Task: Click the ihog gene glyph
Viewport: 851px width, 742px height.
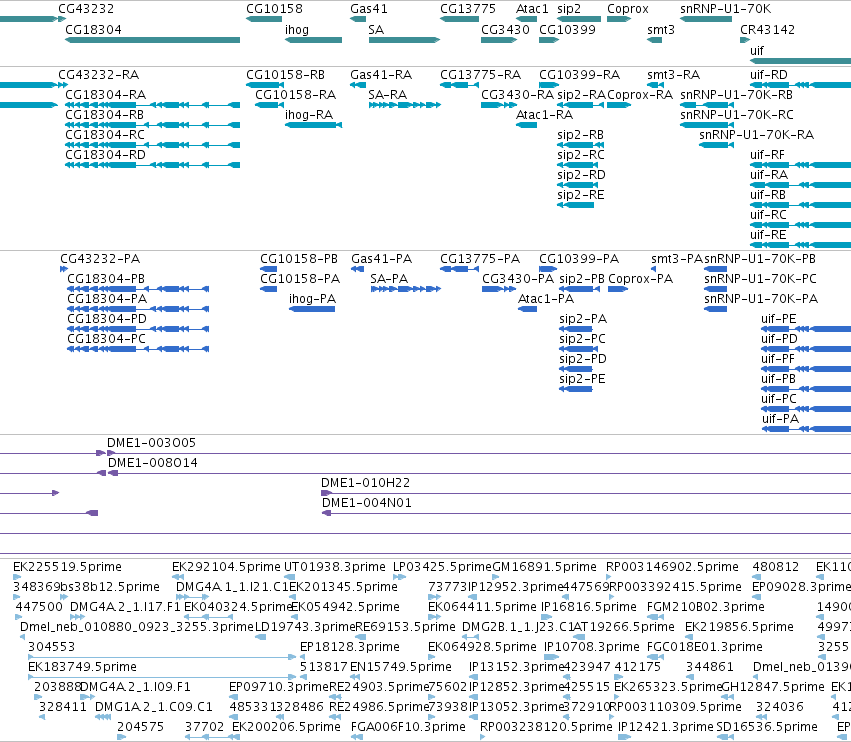Action: click(x=314, y=40)
